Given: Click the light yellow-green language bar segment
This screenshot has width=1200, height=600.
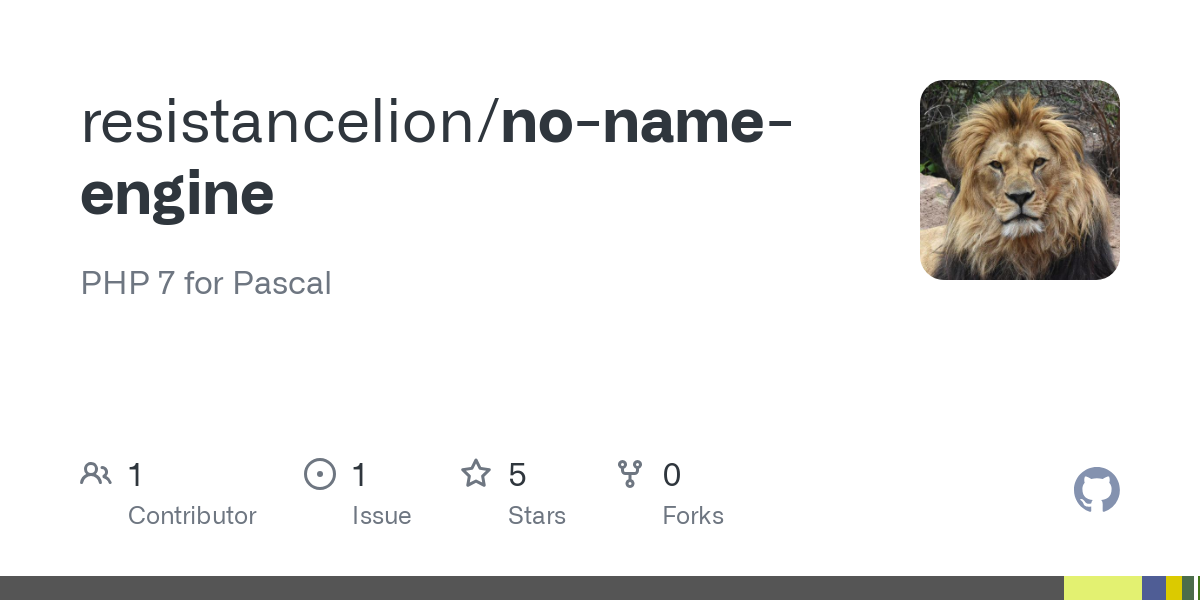Looking at the screenshot, I should tap(1102, 588).
